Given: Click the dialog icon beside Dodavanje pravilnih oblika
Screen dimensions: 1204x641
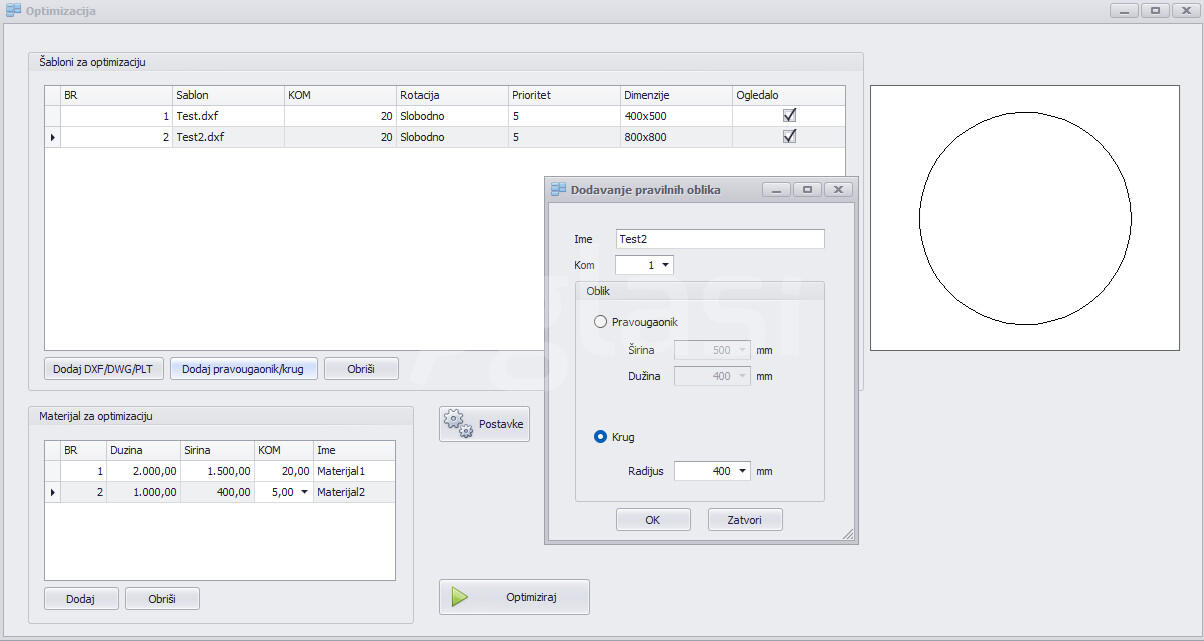Looking at the screenshot, I should [x=559, y=189].
